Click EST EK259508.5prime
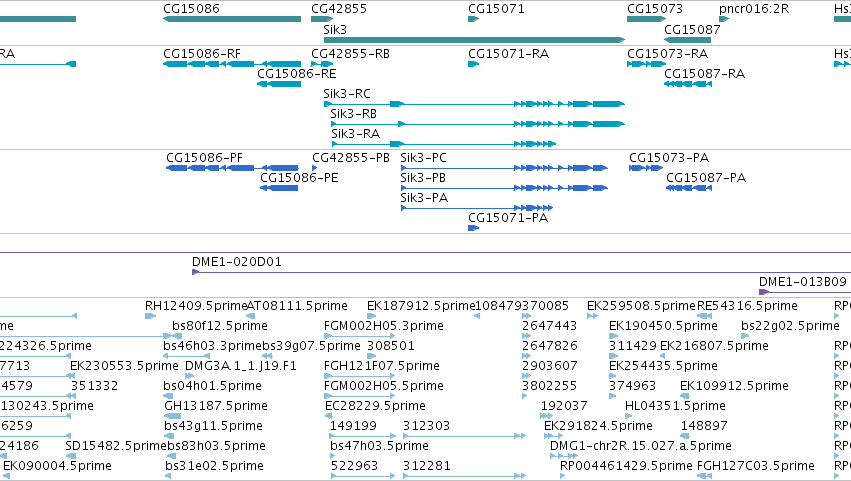Viewport: 851px width, 481px height. (x=641, y=306)
